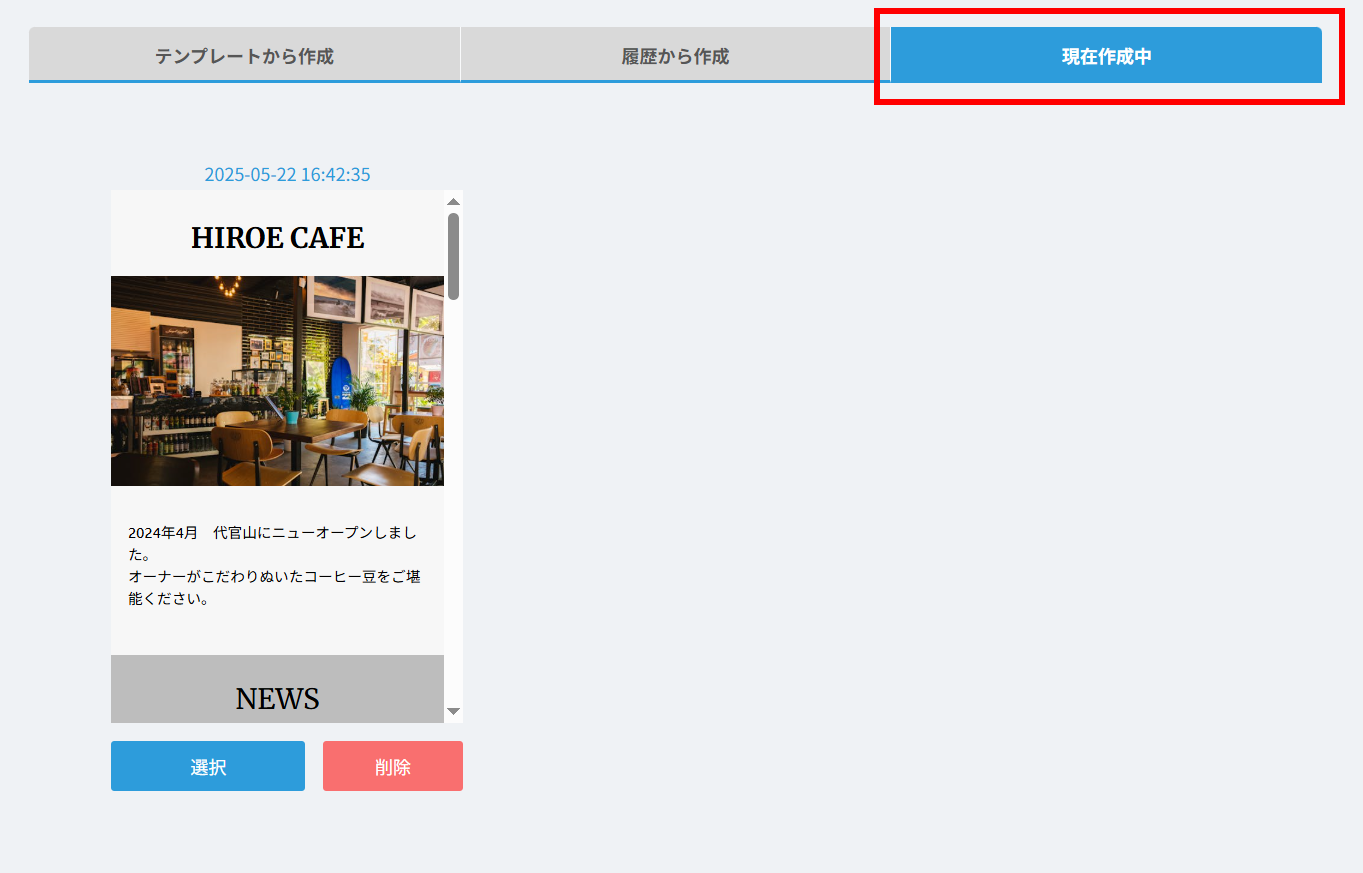Select the 現在作成中 tab
This screenshot has width=1363, height=873.
[x=1106, y=55]
